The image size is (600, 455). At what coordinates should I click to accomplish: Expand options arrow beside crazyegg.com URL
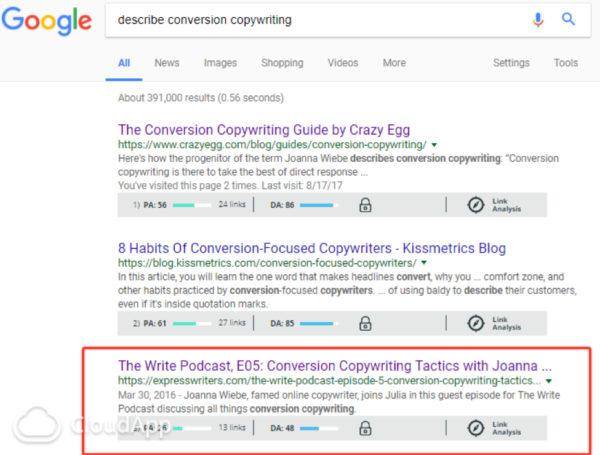point(434,145)
